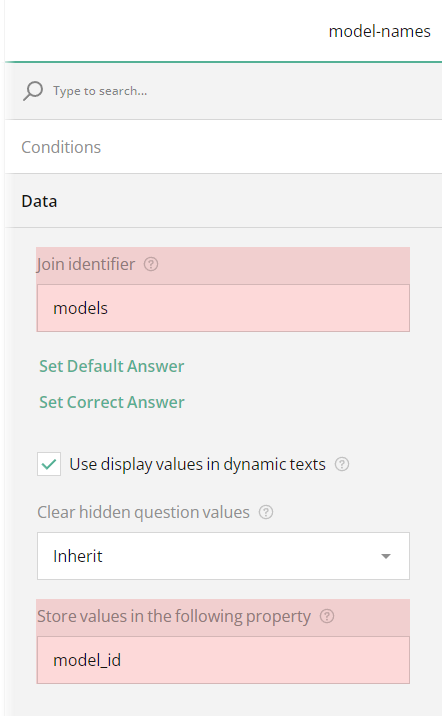Edit the property field containing model_id
Screen dimensions: 442x716
(x=223, y=660)
